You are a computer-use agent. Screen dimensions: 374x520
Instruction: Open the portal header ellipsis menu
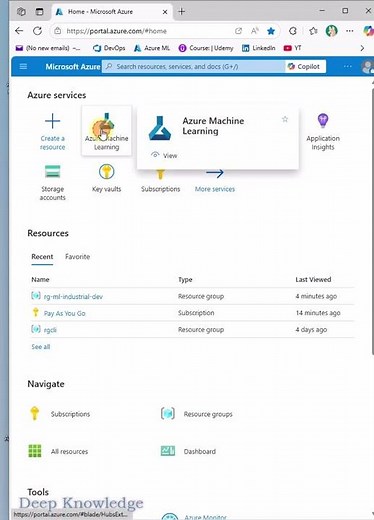[347, 67]
